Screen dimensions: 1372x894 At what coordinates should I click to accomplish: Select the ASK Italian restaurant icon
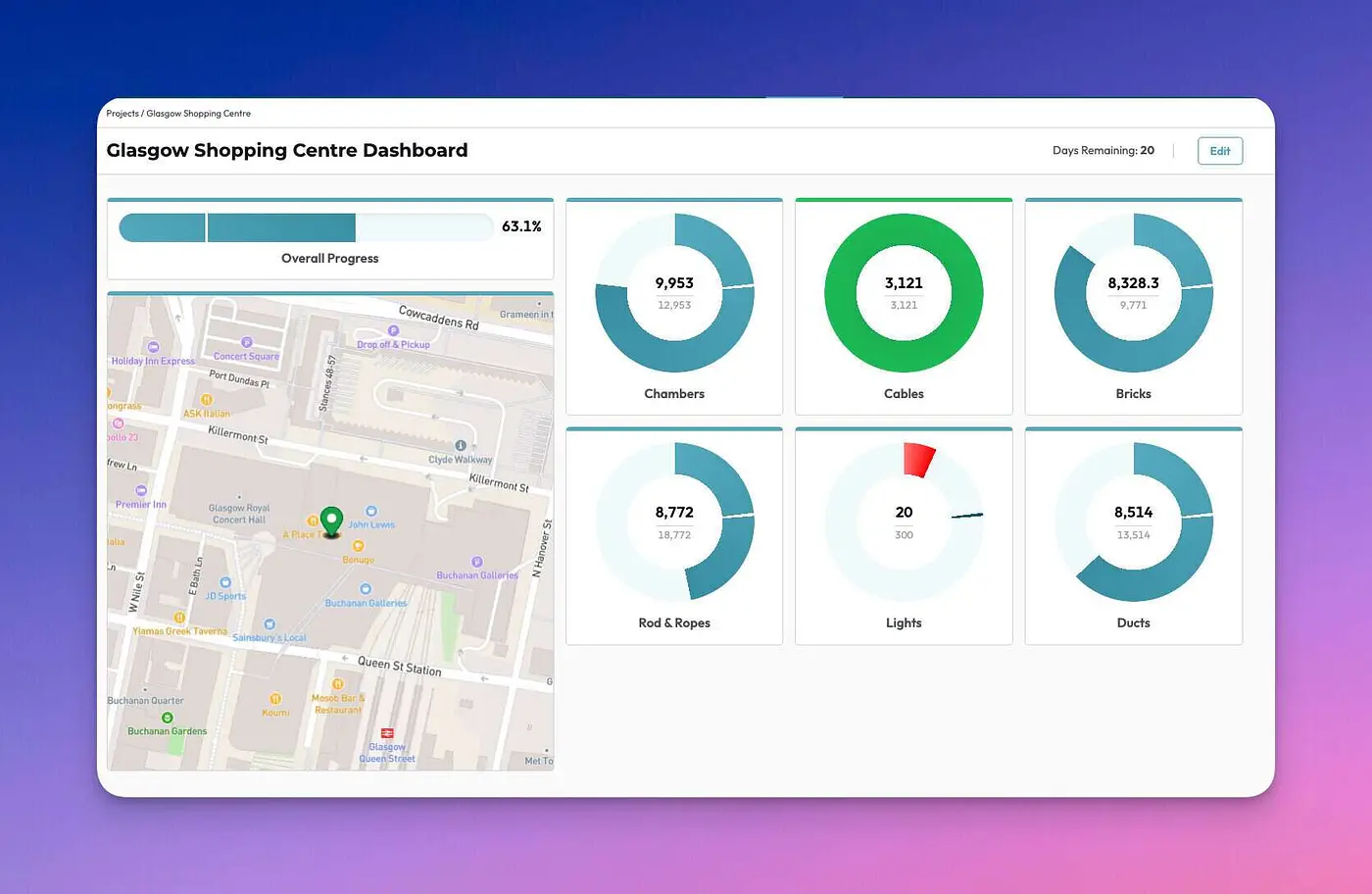(206, 400)
